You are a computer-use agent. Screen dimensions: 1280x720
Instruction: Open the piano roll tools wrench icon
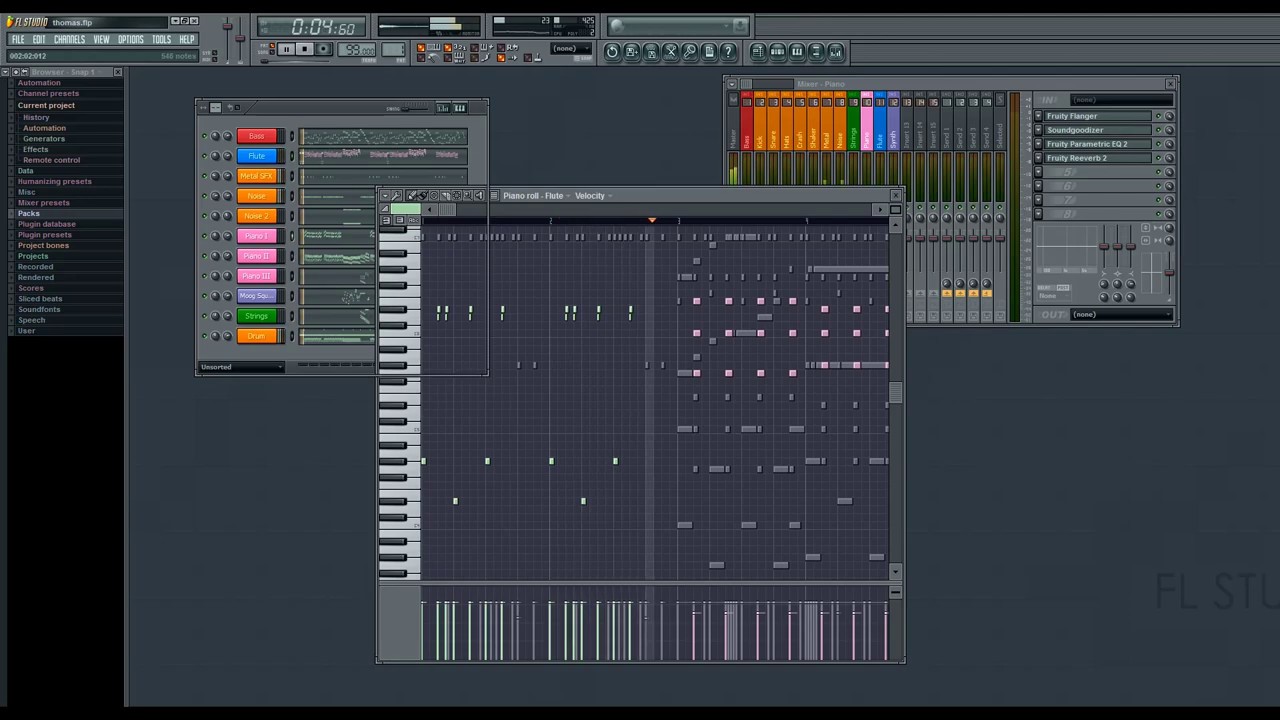tap(397, 196)
